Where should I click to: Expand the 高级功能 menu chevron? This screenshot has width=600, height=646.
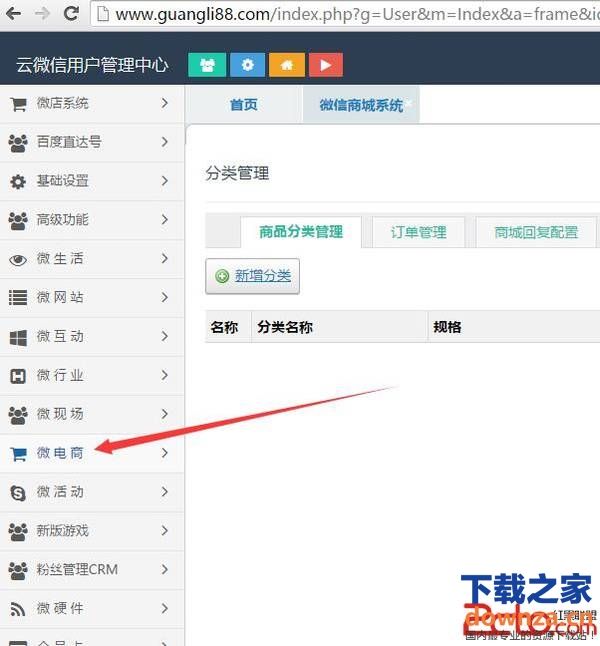[x=165, y=220]
